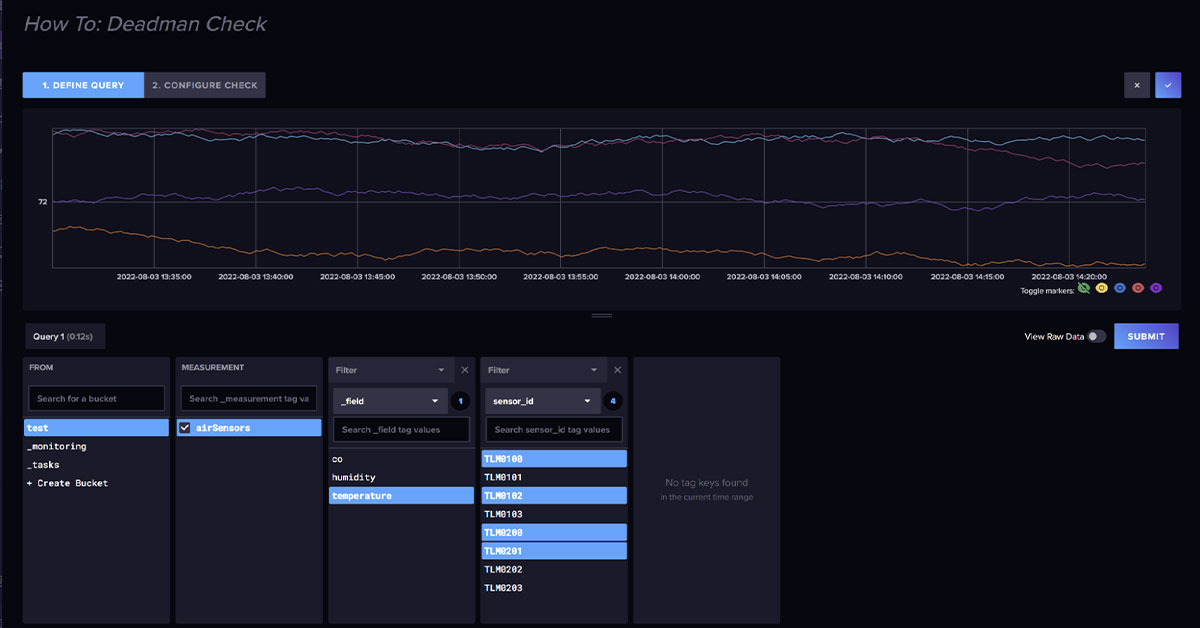The width and height of the screenshot is (1200, 628).
Task: Switch to the Configure Check tab
Action: coord(204,85)
